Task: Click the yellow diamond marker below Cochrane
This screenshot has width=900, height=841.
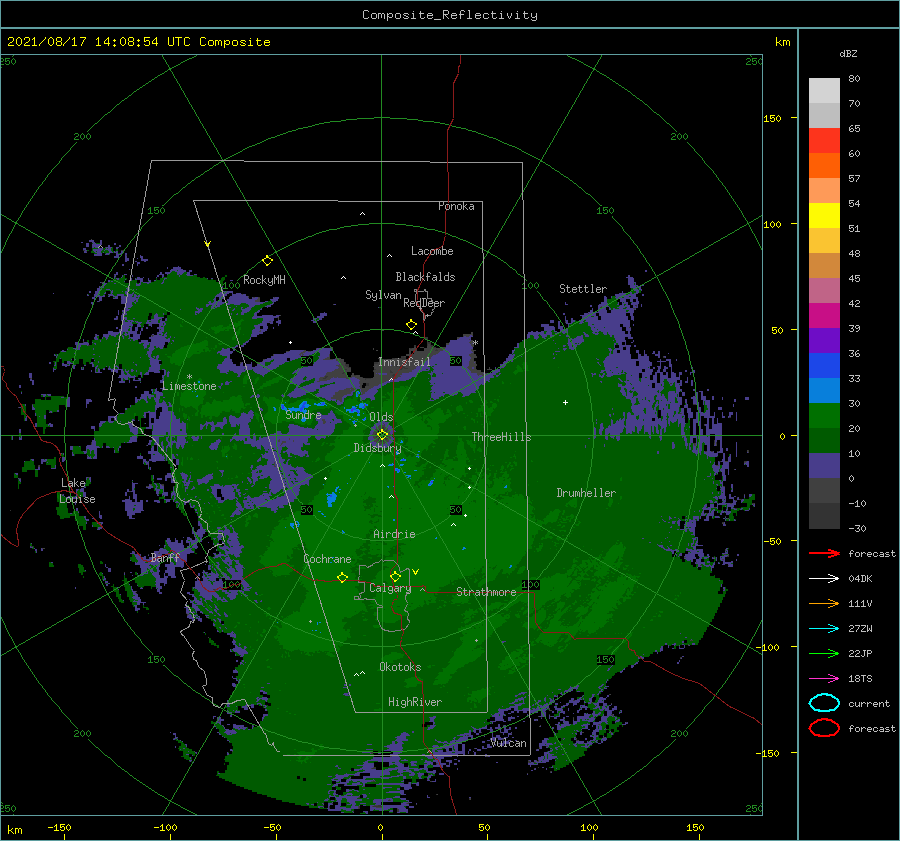Action: pyautogui.click(x=342, y=578)
